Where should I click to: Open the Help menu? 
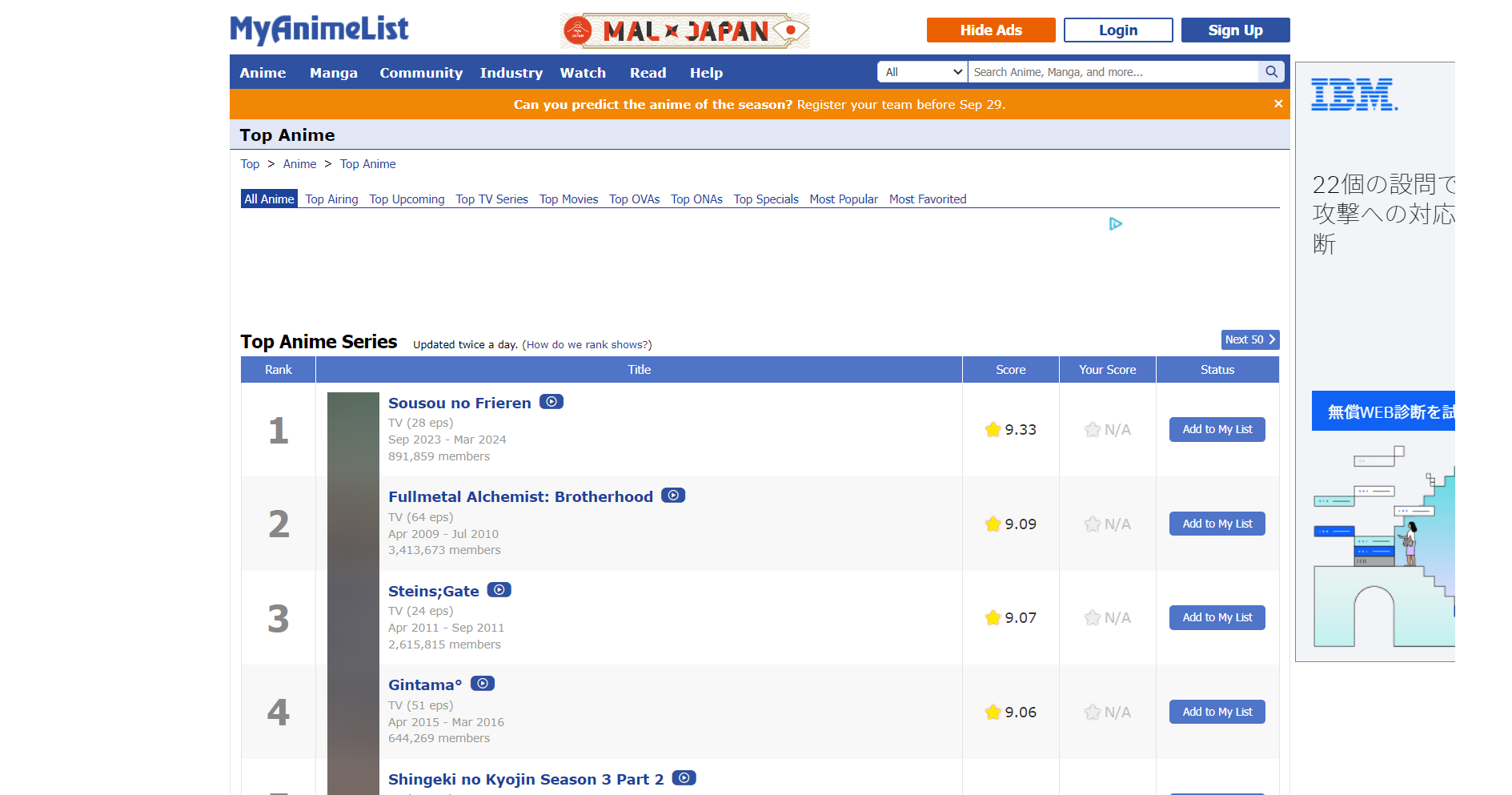point(706,73)
